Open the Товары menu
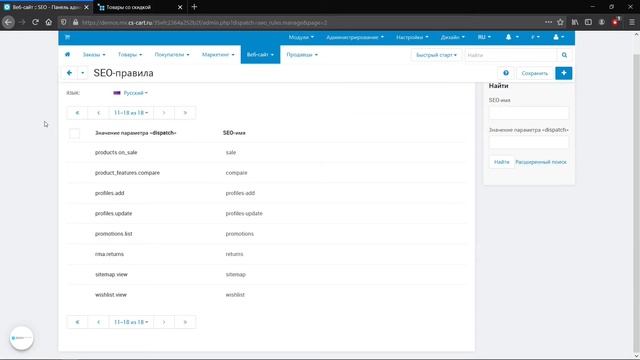Image resolution: width=640 pixels, height=360 pixels. (130, 55)
